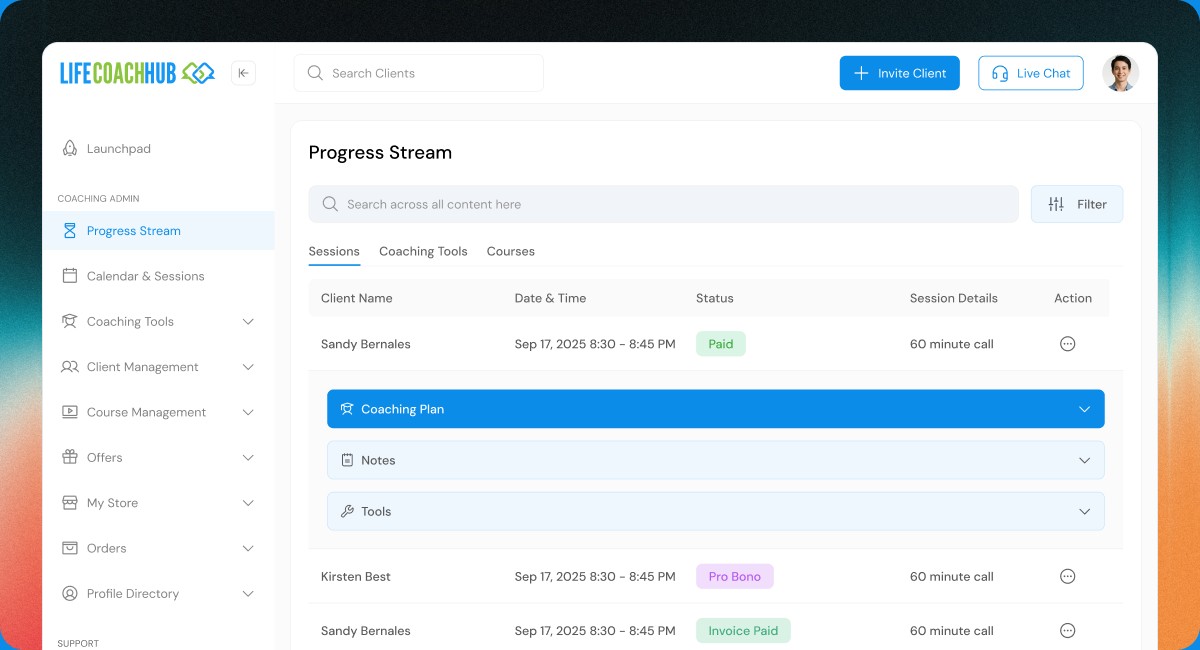Click the Status column header
Viewport: 1200px width, 650px height.
click(715, 298)
